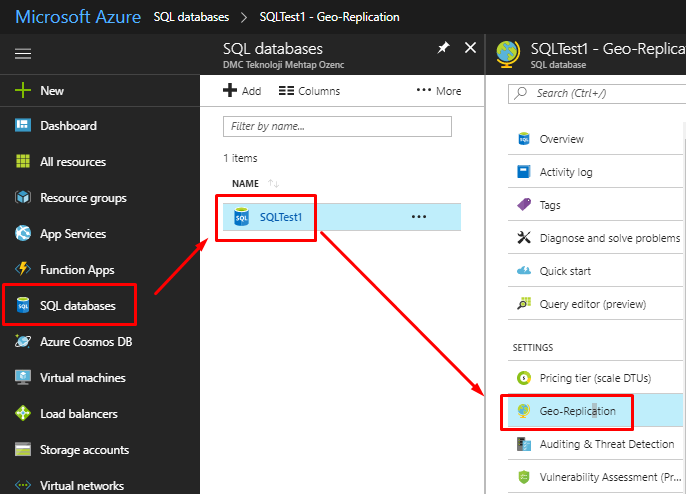Click the Auditing & Threat Detection icon
The width and height of the screenshot is (686, 494).
click(x=524, y=444)
